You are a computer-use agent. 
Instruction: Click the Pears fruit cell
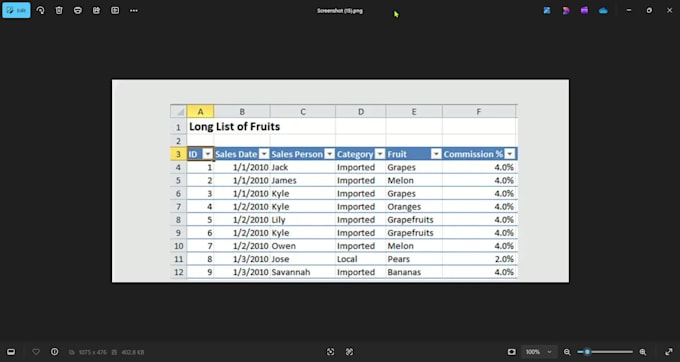coord(414,259)
